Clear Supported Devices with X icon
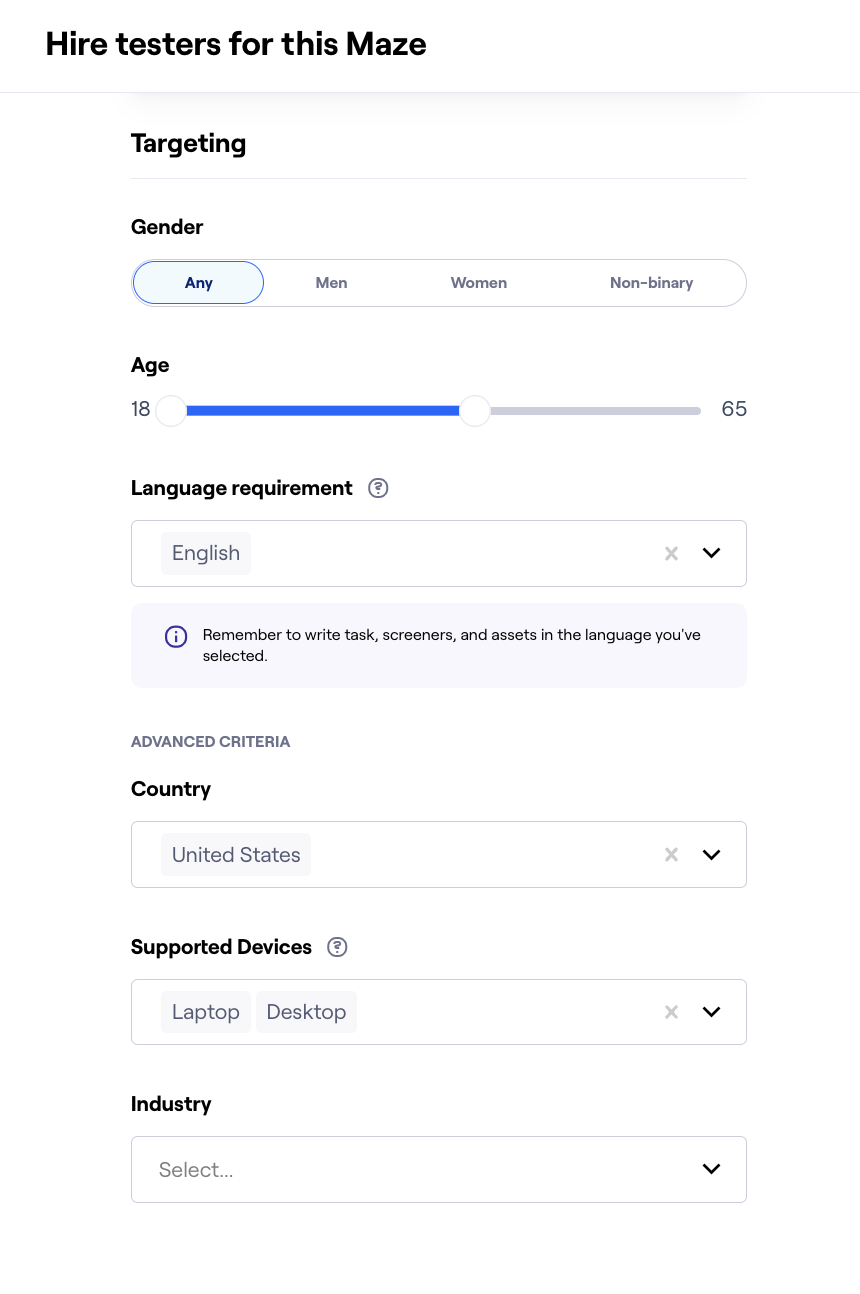This screenshot has width=860, height=1294. point(672,1012)
